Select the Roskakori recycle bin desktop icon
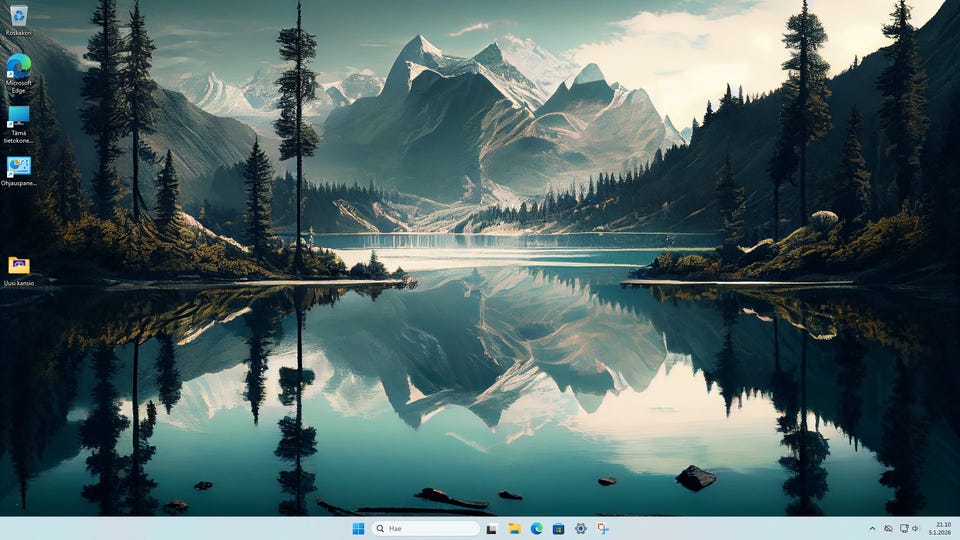 point(18,20)
